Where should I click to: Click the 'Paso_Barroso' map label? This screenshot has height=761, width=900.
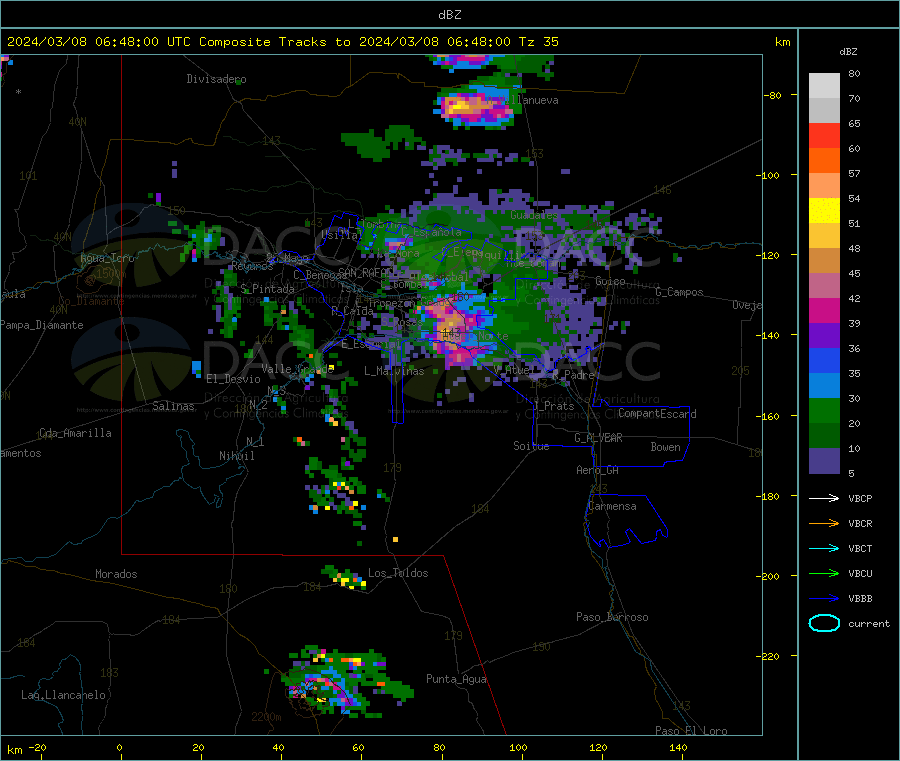tap(612, 618)
